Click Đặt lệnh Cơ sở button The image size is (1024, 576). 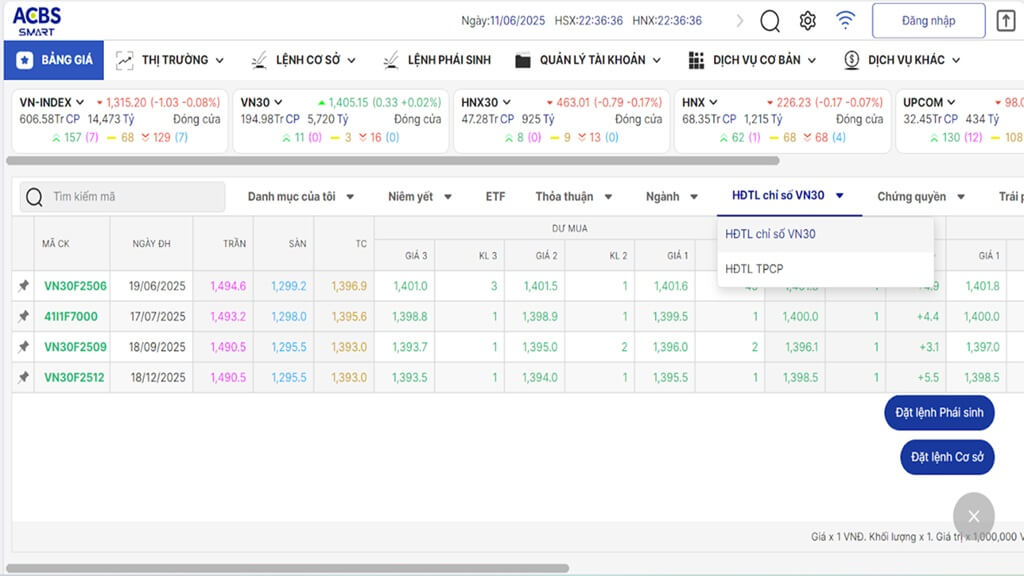coord(947,457)
